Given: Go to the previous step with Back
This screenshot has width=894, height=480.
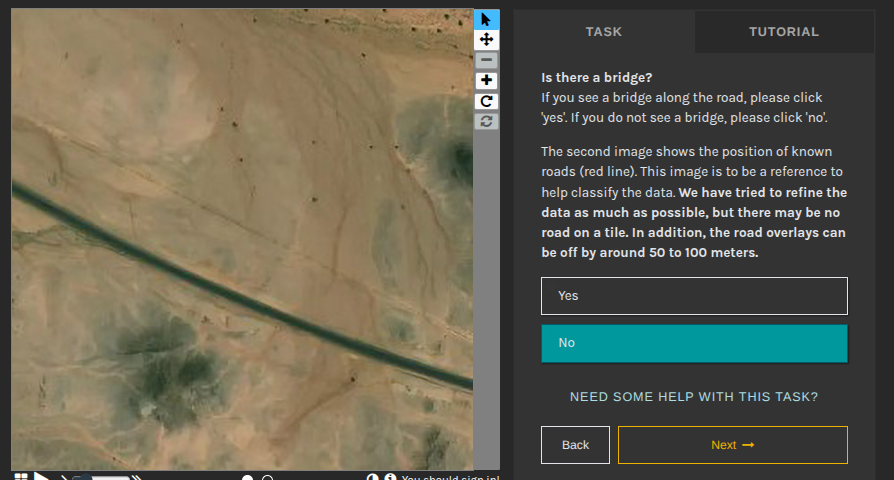Looking at the screenshot, I should (x=575, y=445).
